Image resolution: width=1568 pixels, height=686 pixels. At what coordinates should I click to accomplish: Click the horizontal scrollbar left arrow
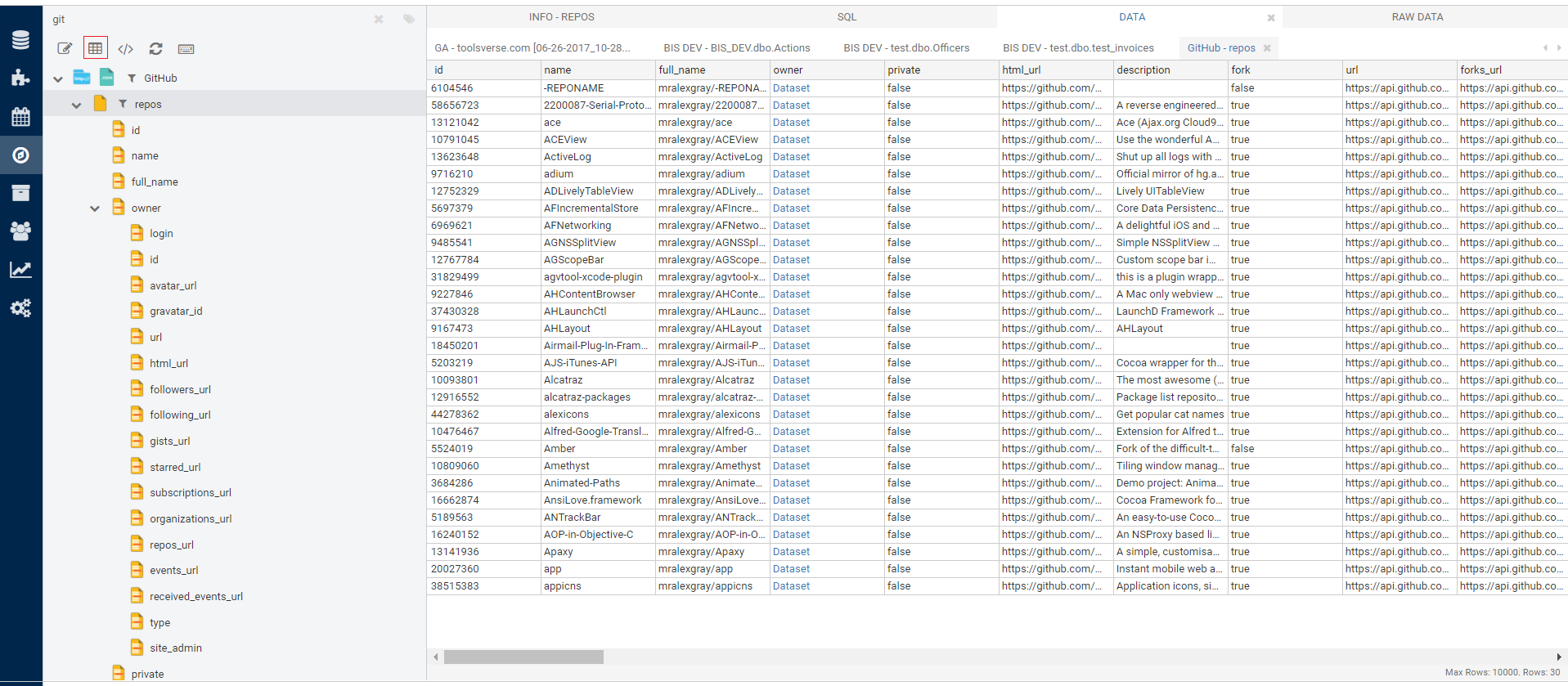pyautogui.click(x=435, y=657)
